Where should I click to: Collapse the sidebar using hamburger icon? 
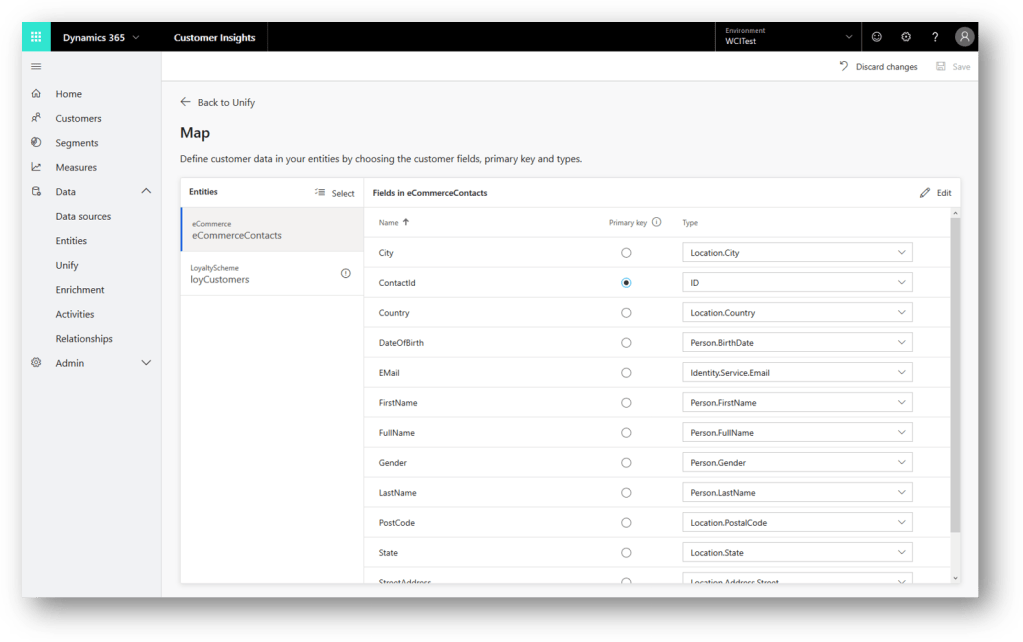coord(36,67)
